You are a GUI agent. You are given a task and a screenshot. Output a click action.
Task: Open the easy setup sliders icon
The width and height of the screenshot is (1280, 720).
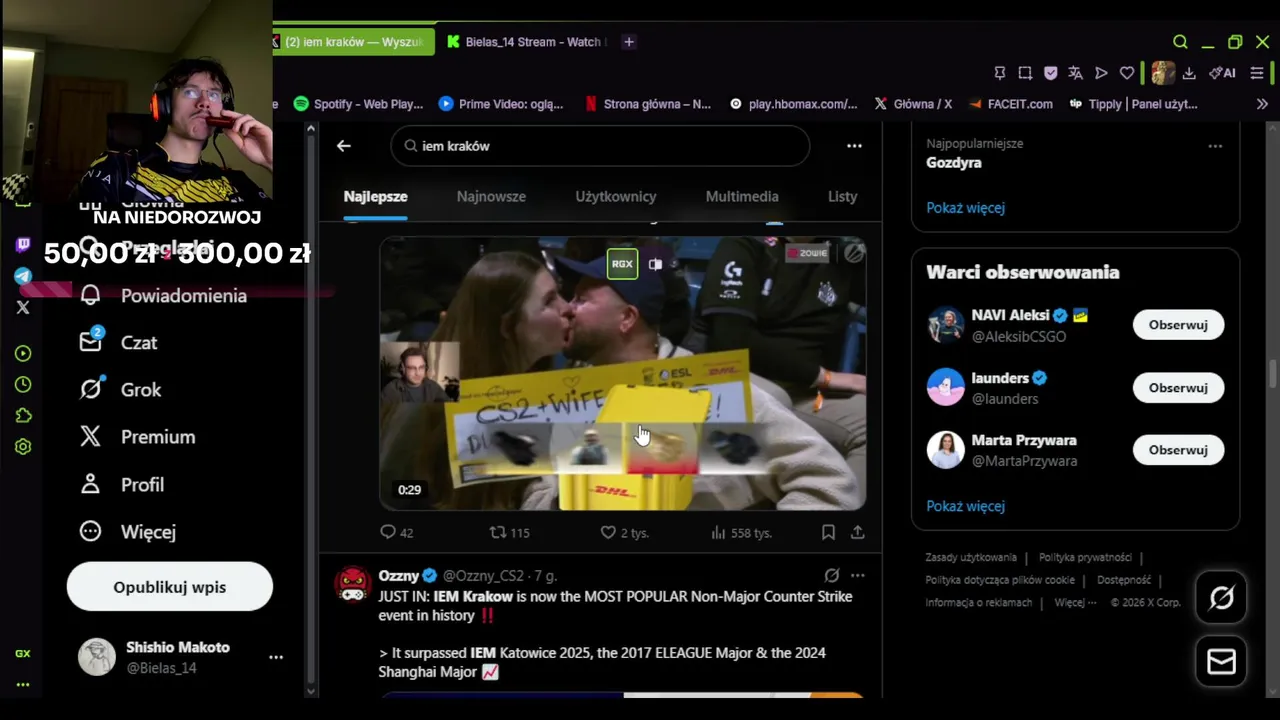[1257, 73]
